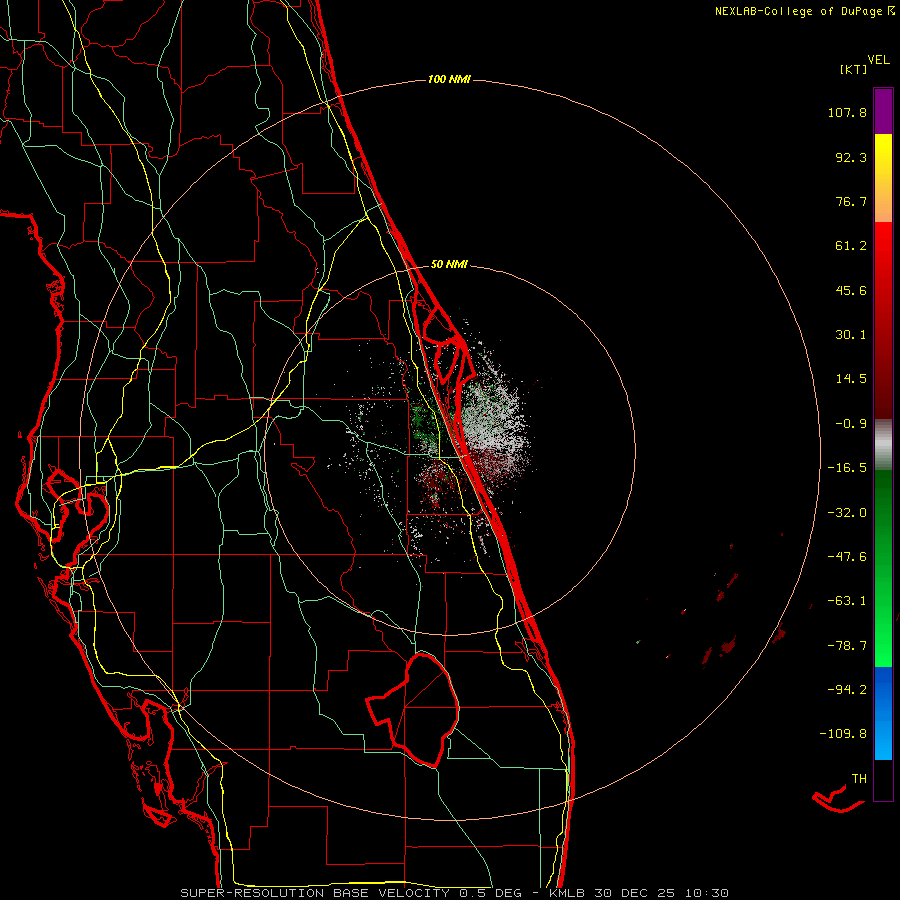Select the -32.0 scale value

pos(847,513)
